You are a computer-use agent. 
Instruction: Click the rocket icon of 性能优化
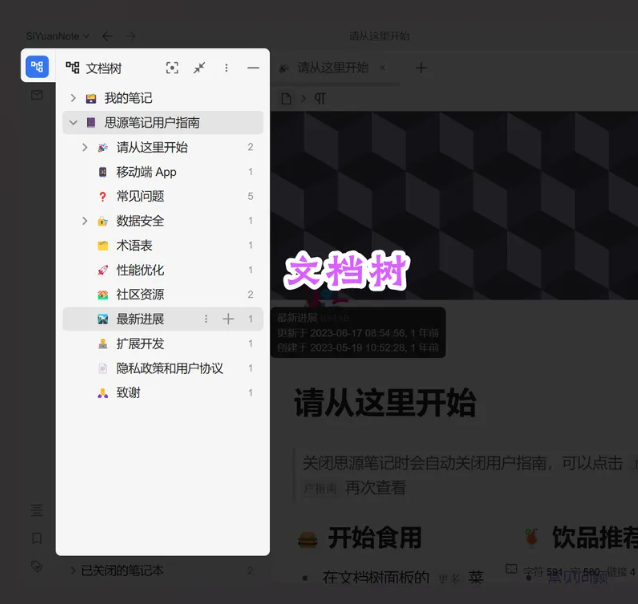coord(103,270)
